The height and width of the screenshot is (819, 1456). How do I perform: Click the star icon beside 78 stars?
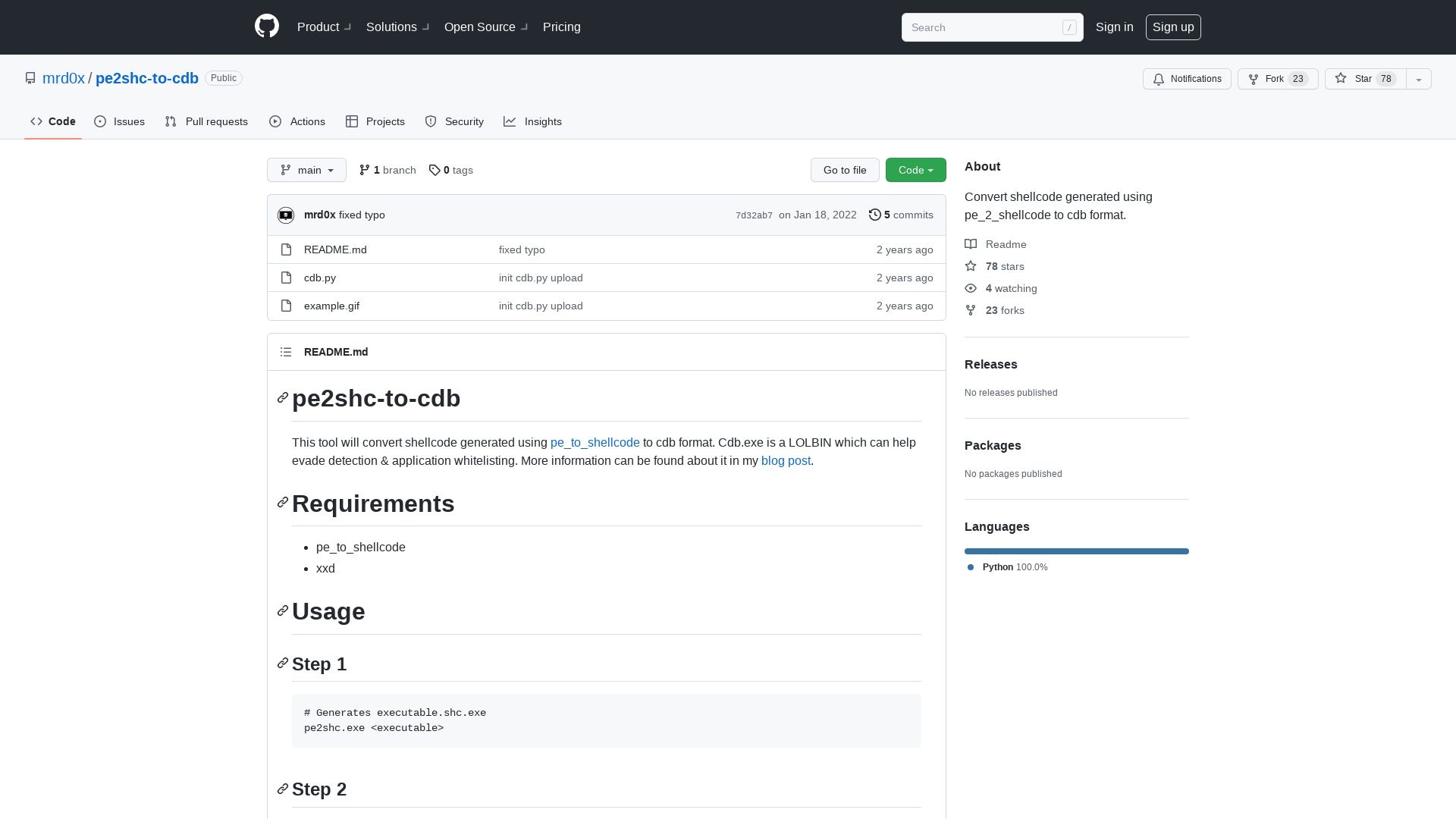tap(971, 266)
